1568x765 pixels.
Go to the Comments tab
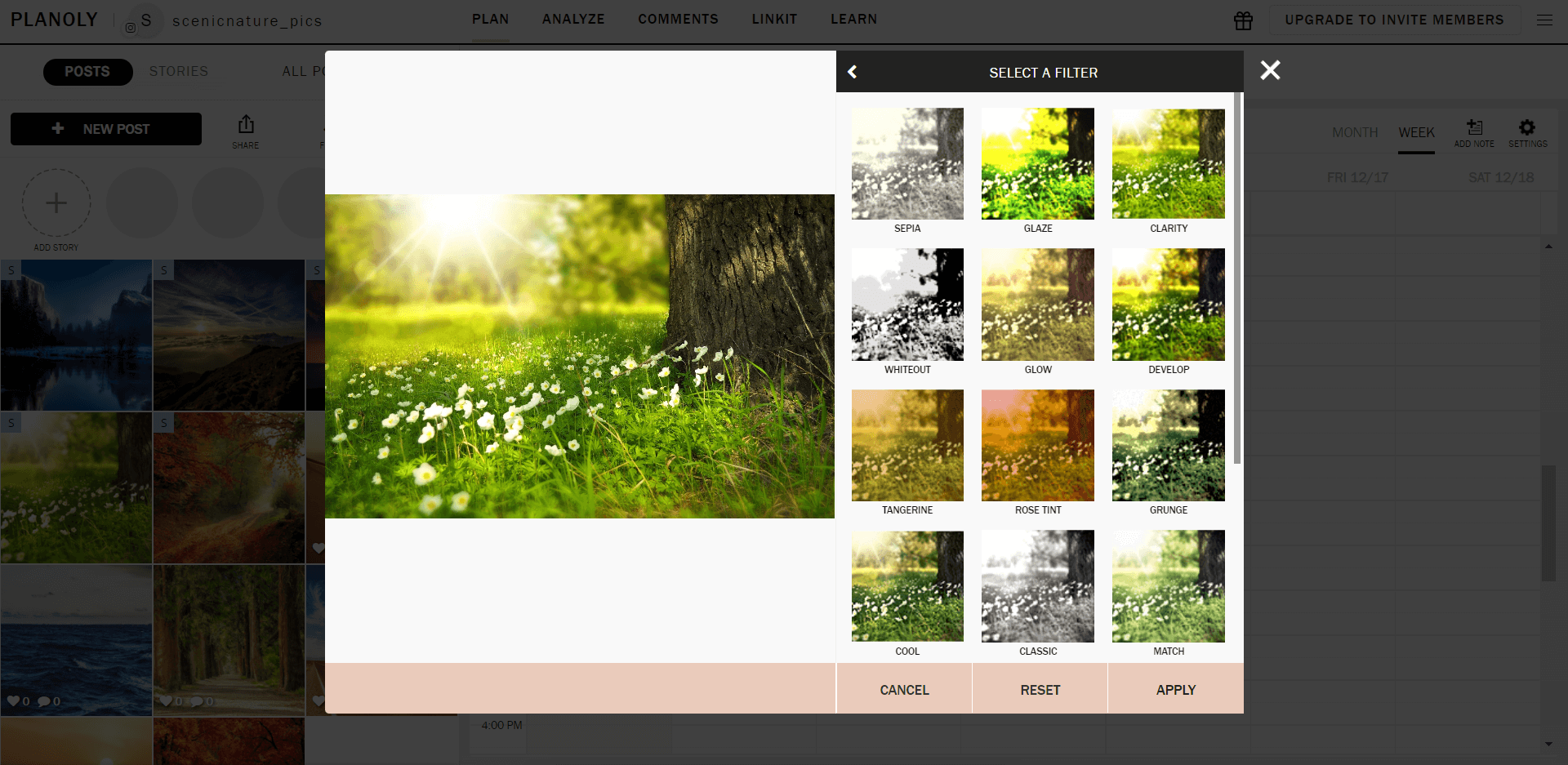tap(678, 19)
